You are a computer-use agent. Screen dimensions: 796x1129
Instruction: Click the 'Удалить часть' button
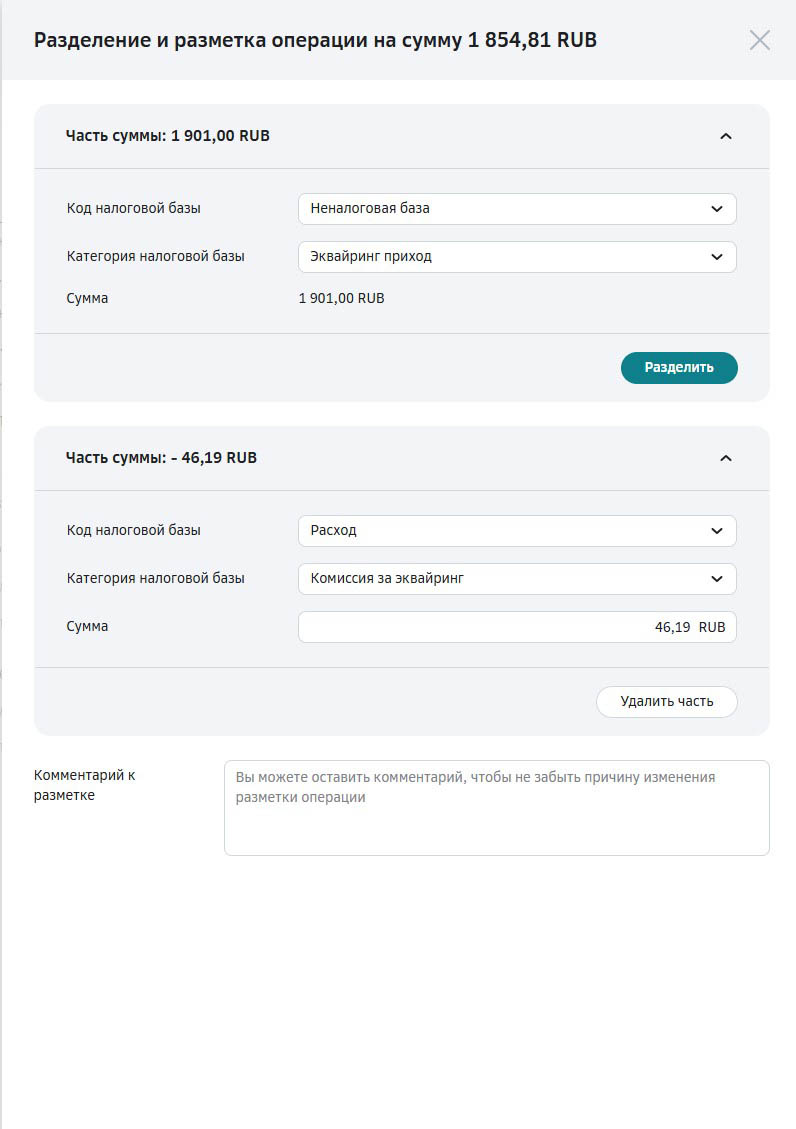point(667,702)
